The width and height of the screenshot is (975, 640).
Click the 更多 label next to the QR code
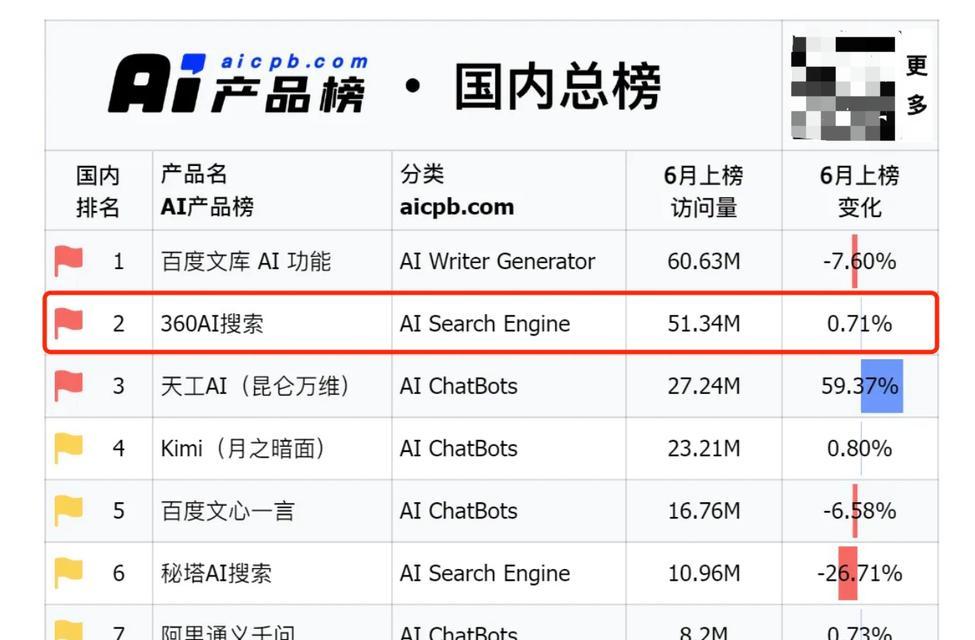click(917, 85)
